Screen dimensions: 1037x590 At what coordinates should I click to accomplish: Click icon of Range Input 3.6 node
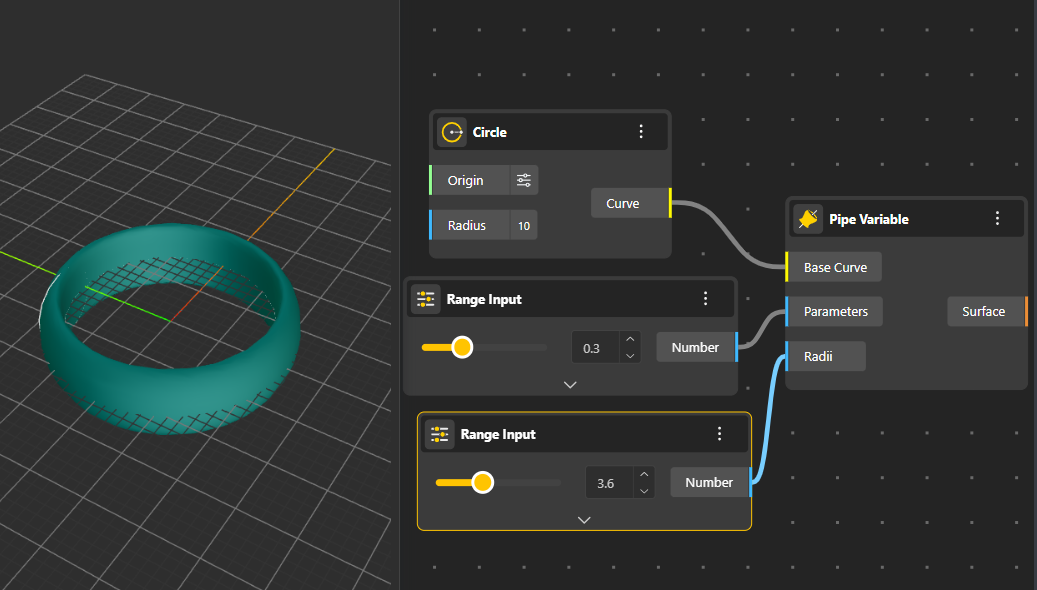click(440, 434)
